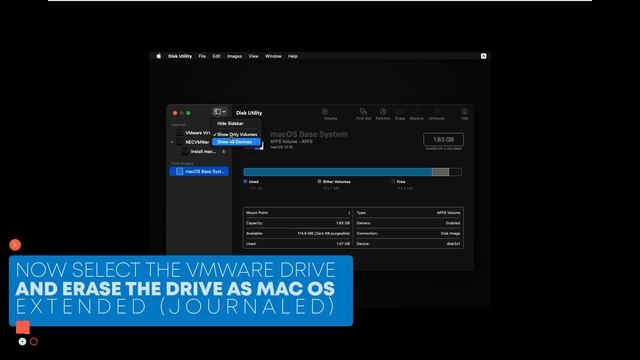Click the red close window button
The image size is (640, 360).
click(x=175, y=113)
